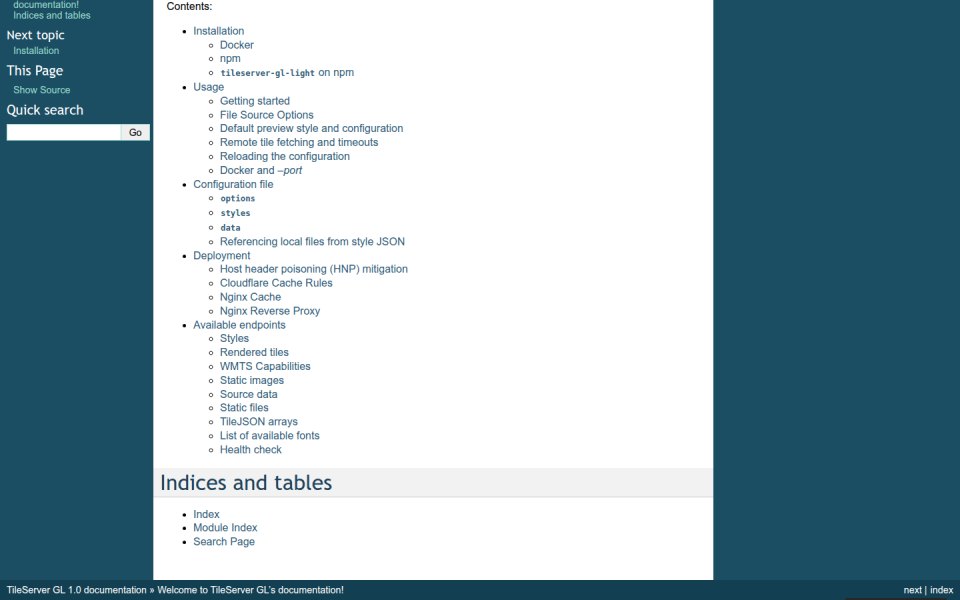
Task: Open Default preview style and configuration link
Action: [x=312, y=129]
